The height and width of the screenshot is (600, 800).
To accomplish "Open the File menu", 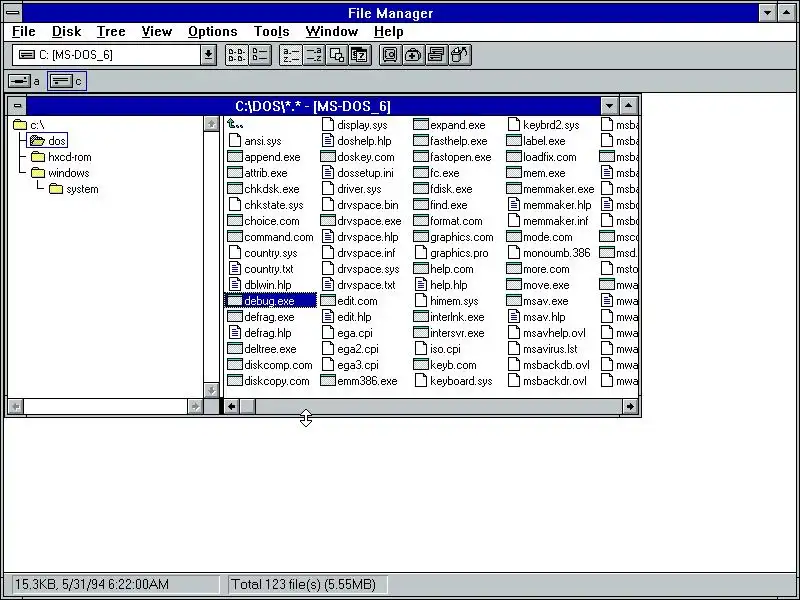I will [x=23, y=32].
